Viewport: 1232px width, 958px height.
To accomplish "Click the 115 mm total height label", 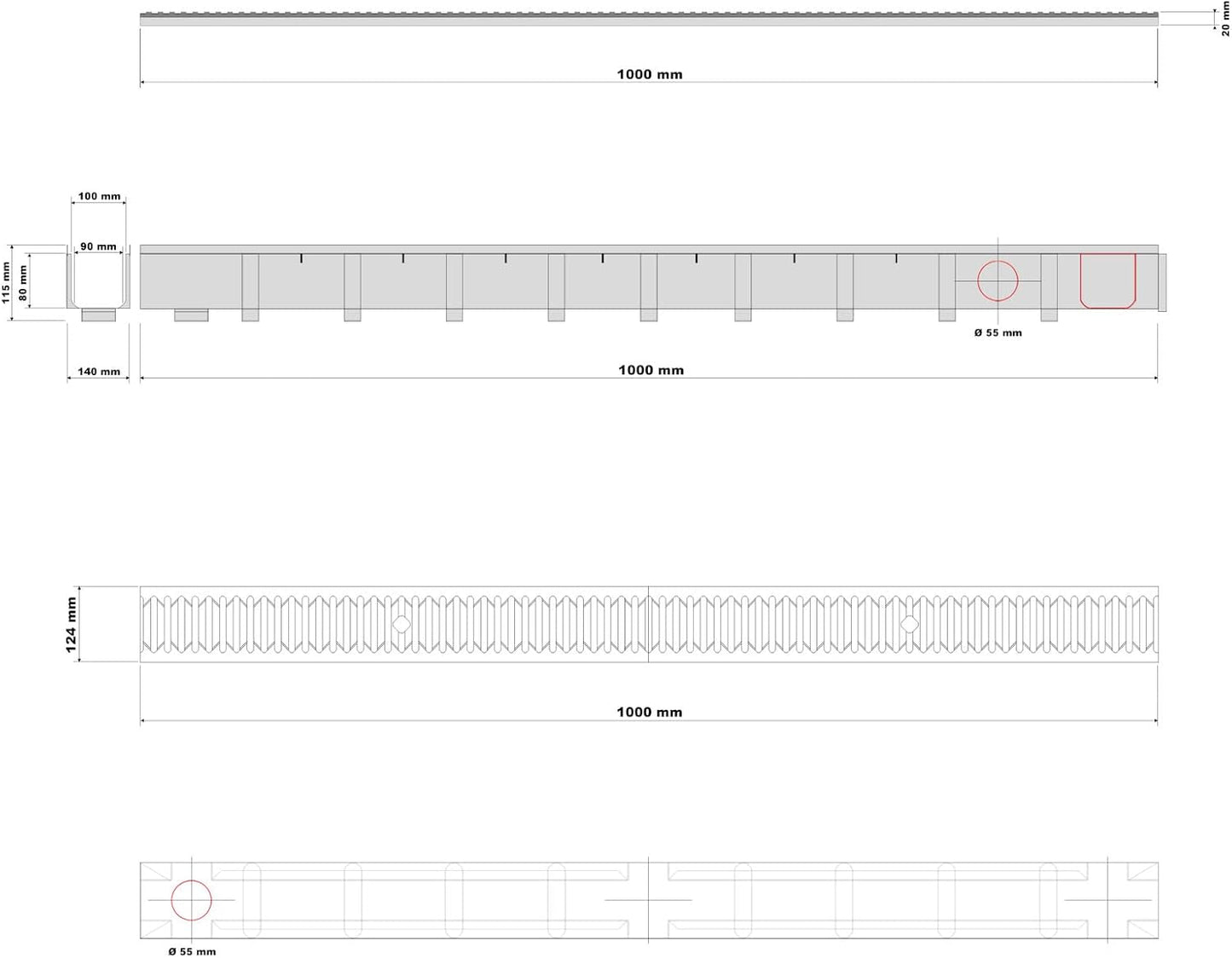I will click(x=6, y=282).
